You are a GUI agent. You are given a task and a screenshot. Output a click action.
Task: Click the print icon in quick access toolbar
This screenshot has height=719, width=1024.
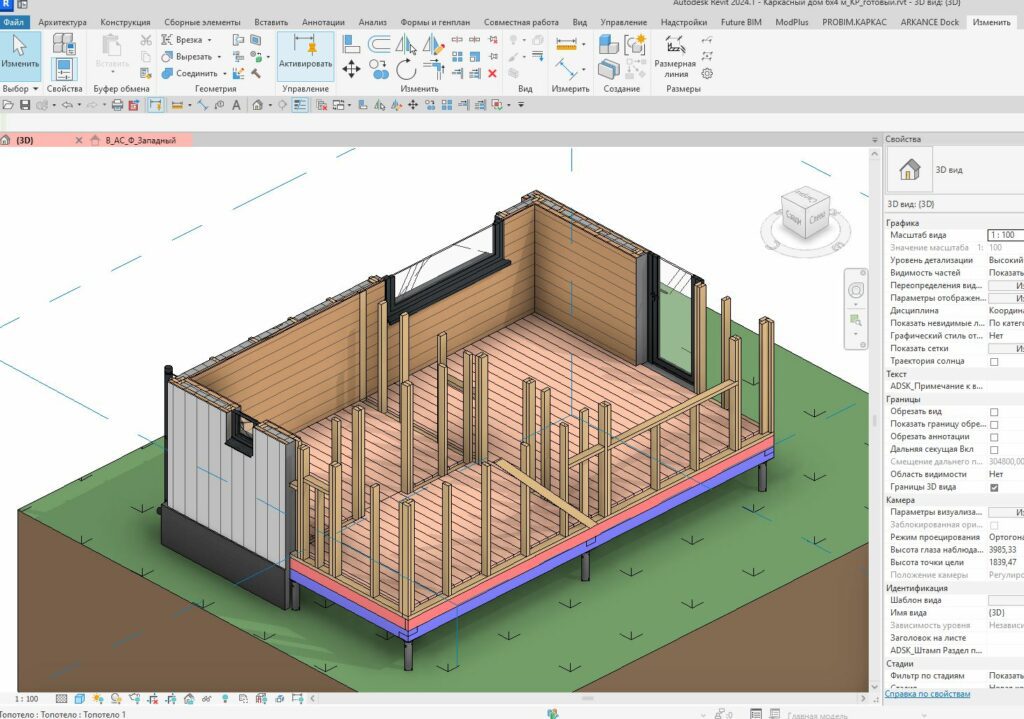[x=117, y=105]
